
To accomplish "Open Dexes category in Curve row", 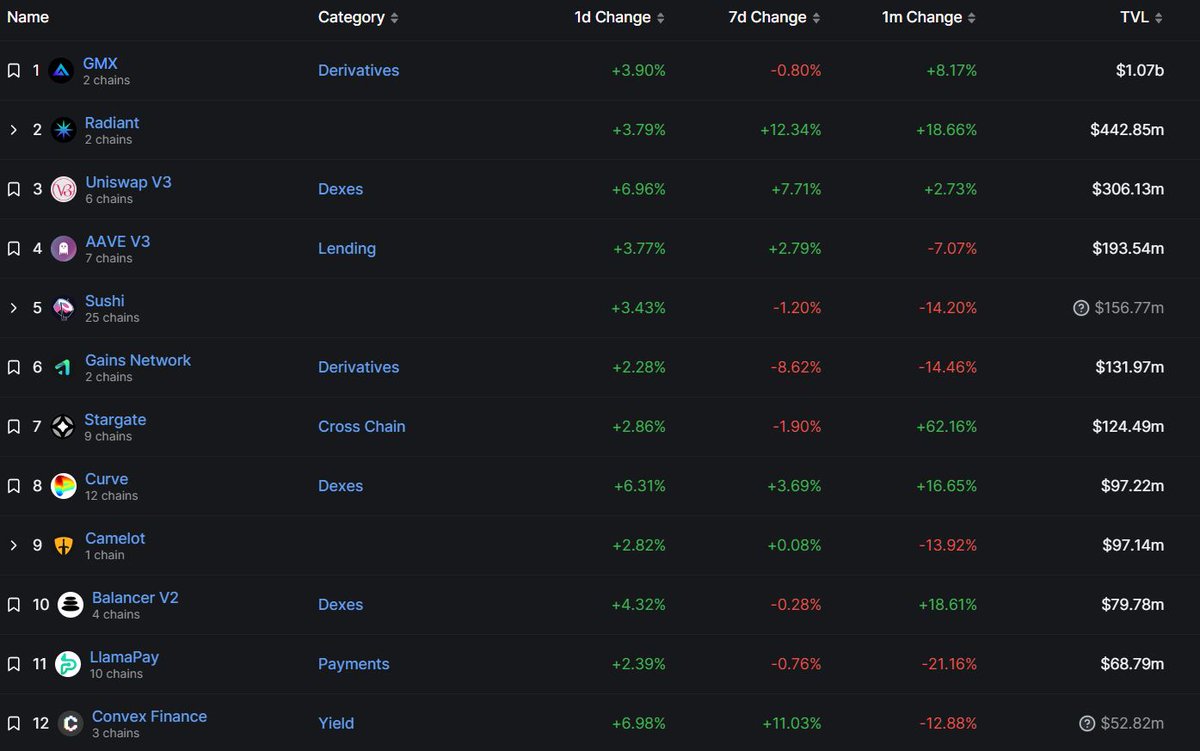I will click(340, 486).
